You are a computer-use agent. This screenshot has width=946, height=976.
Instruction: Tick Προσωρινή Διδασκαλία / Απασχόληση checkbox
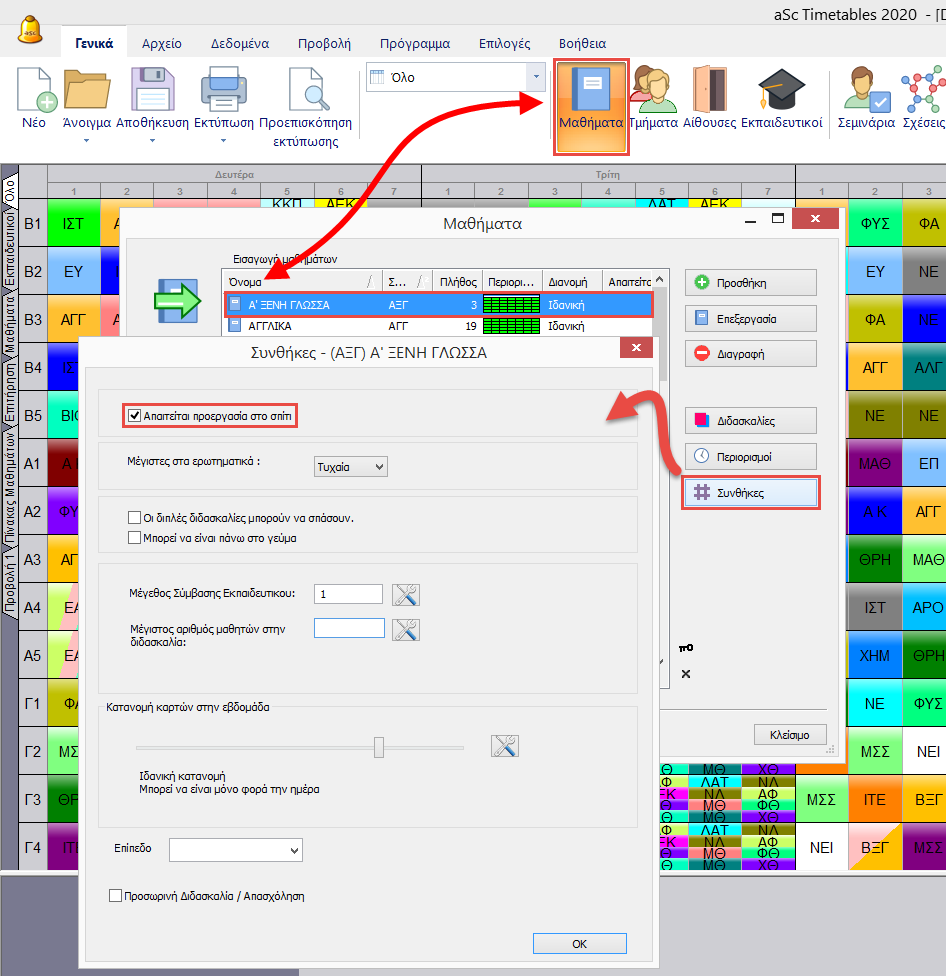116,896
